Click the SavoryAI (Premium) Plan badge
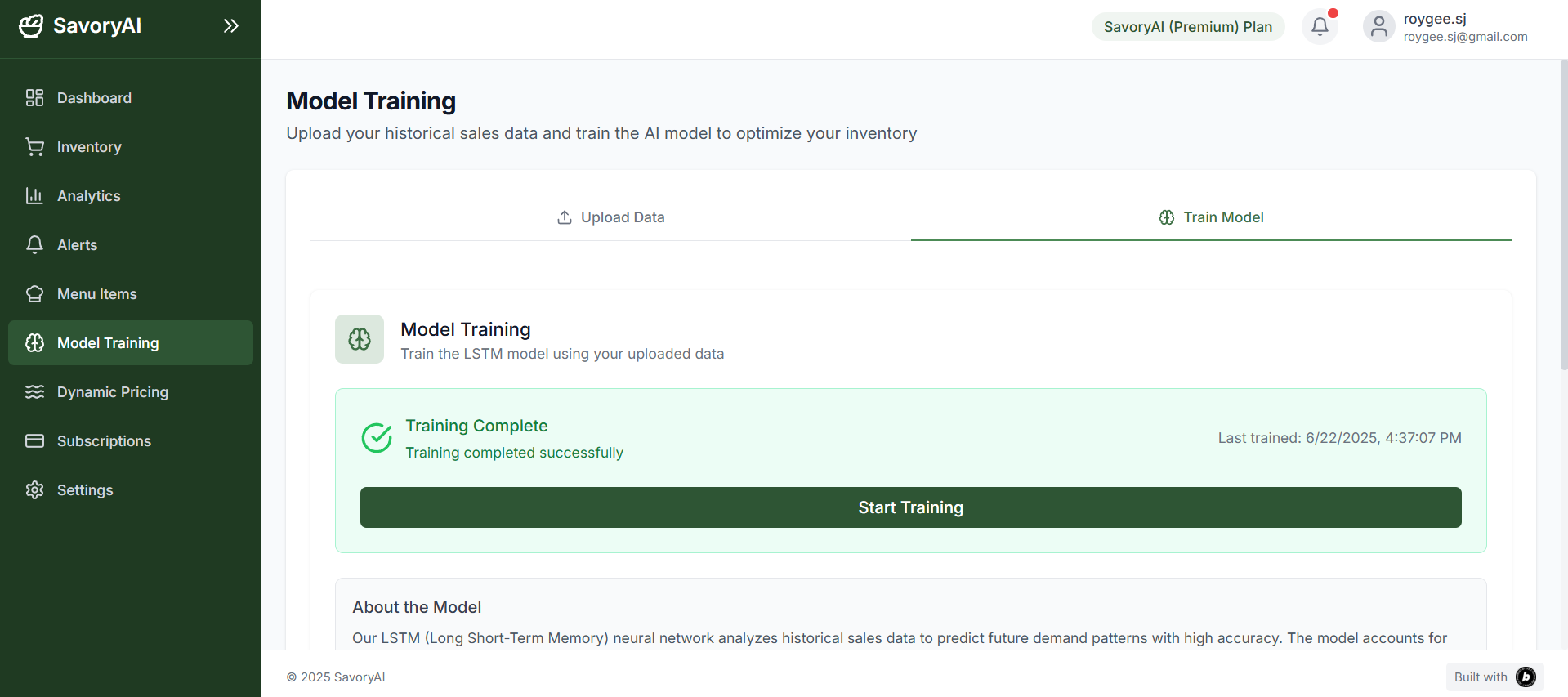Image resolution: width=1568 pixels, height=697 pixels. (x=1188, y=27)
